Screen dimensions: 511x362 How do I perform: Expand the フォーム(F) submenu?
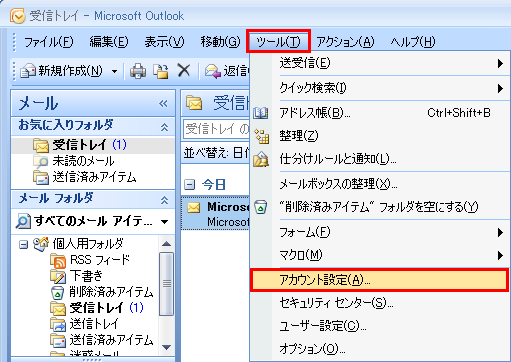380,232
